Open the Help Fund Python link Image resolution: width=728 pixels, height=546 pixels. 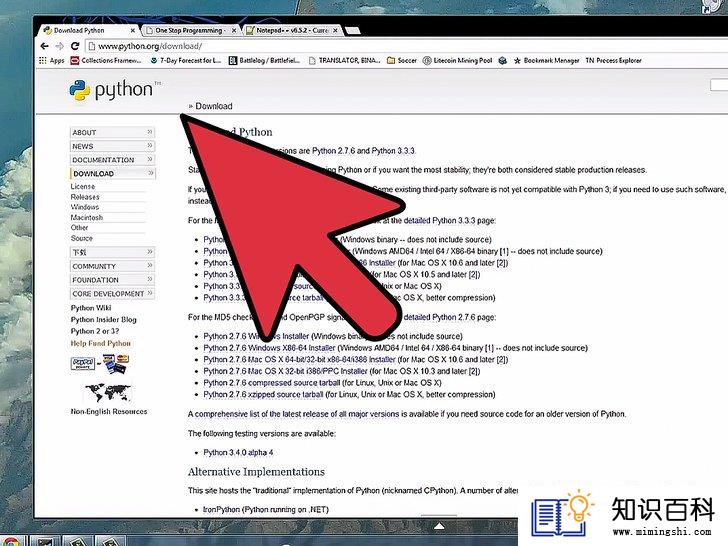click(x=101, y=343)
